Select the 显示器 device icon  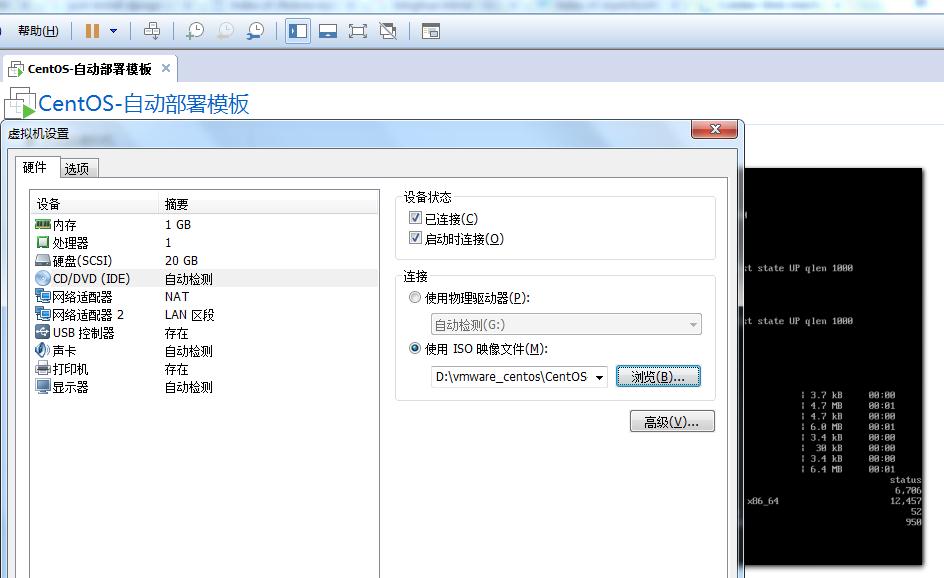(43, 387)
